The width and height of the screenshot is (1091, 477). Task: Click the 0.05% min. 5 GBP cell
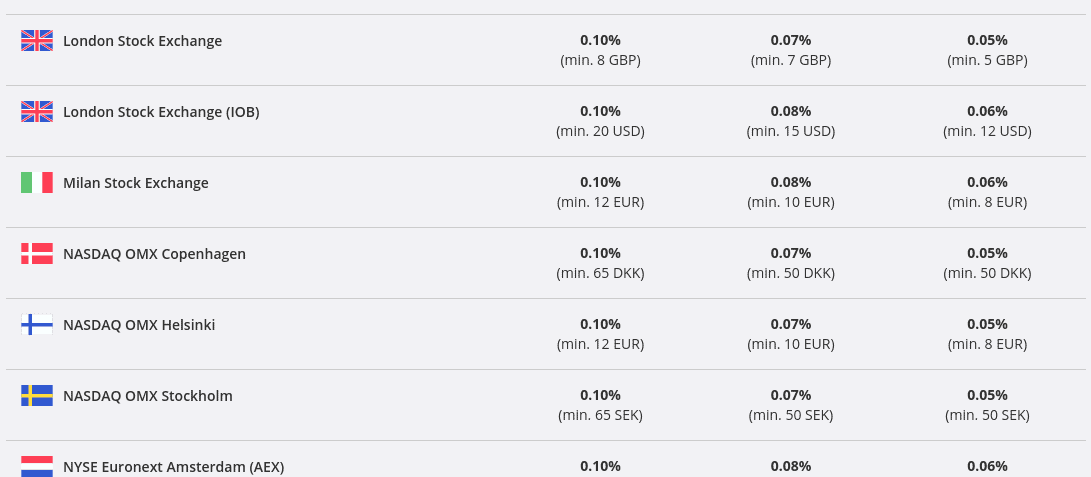(x=987, y=50)
